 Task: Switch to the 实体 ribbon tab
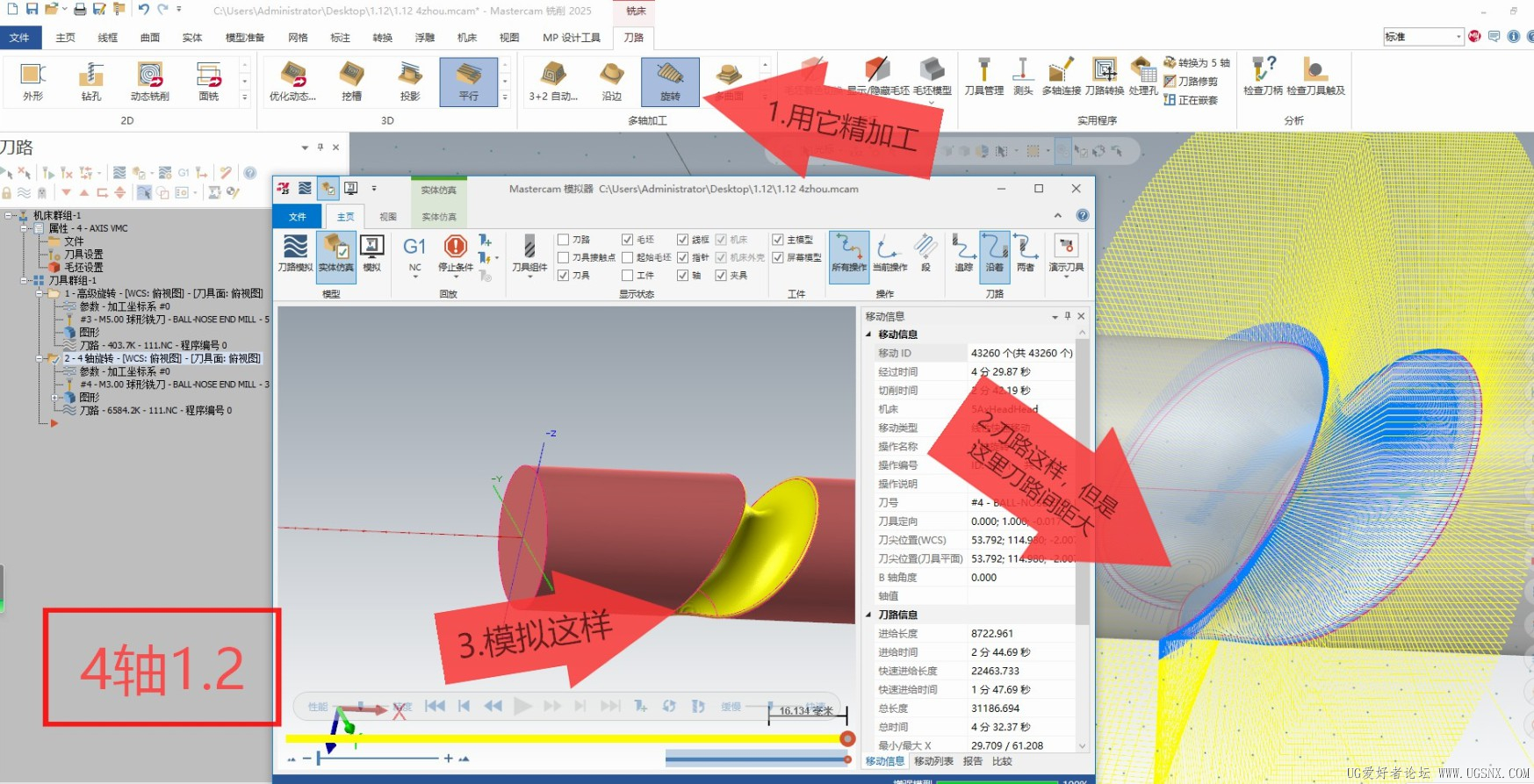[x=192, y=38]
